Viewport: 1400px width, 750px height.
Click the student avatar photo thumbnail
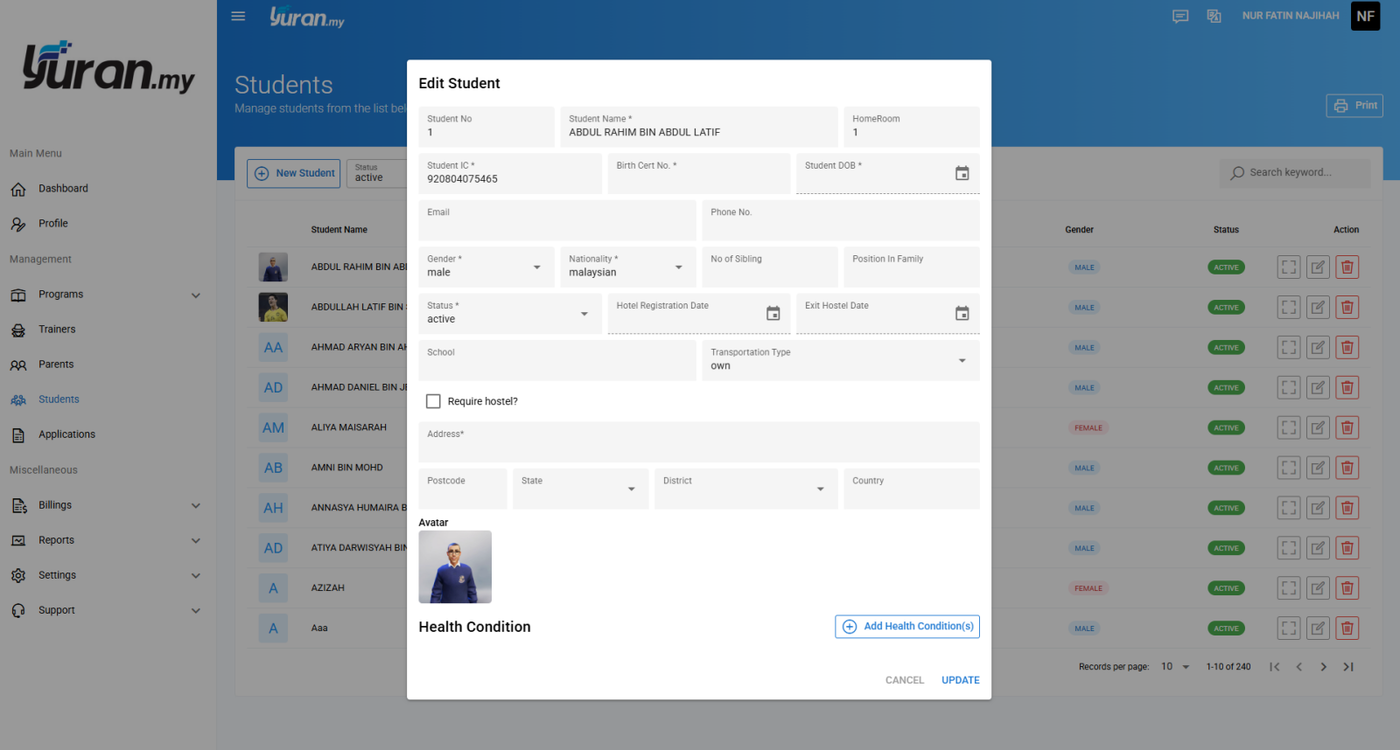tap(455, 567)
